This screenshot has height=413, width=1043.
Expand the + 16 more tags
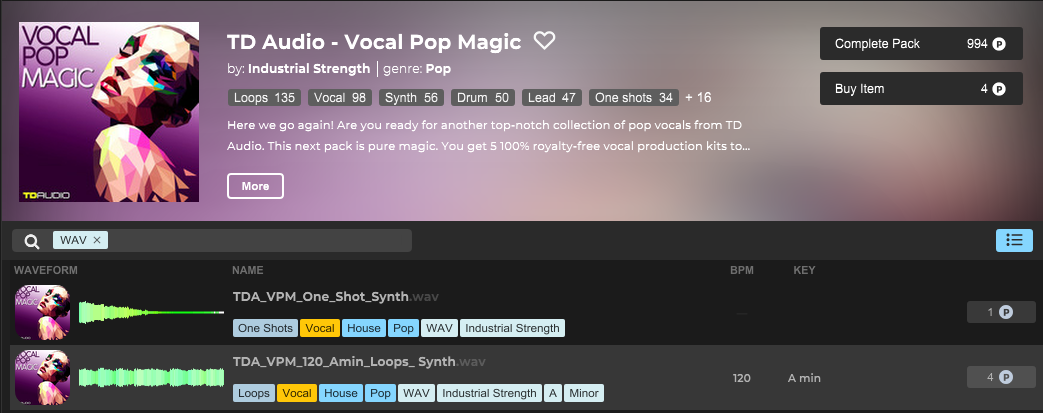coord(698,98)
